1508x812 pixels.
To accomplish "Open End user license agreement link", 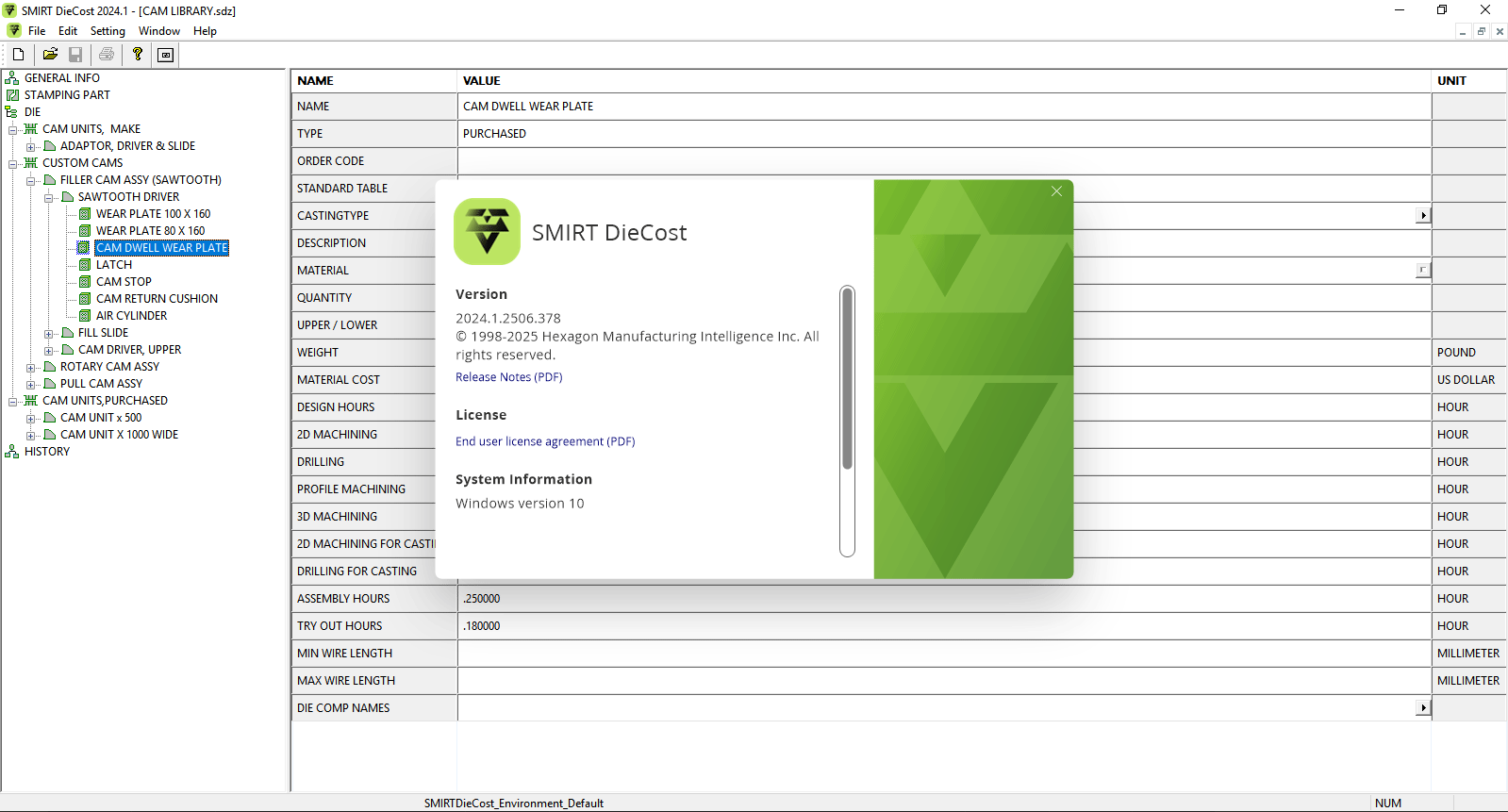I will coord(545,441).
